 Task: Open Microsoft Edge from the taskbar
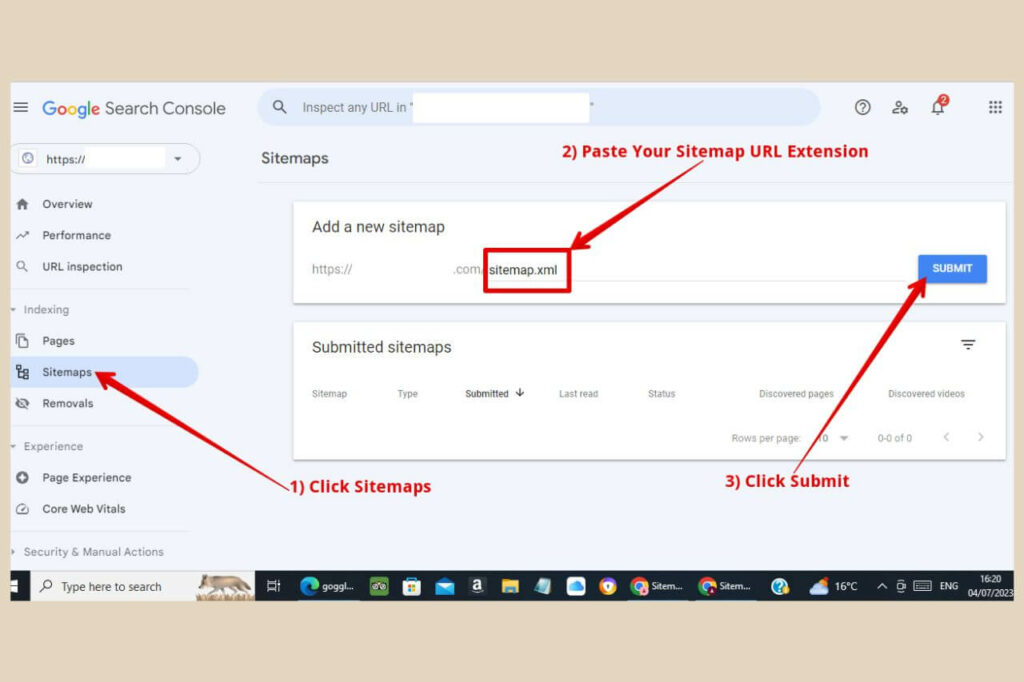click(x=327, y=586)
